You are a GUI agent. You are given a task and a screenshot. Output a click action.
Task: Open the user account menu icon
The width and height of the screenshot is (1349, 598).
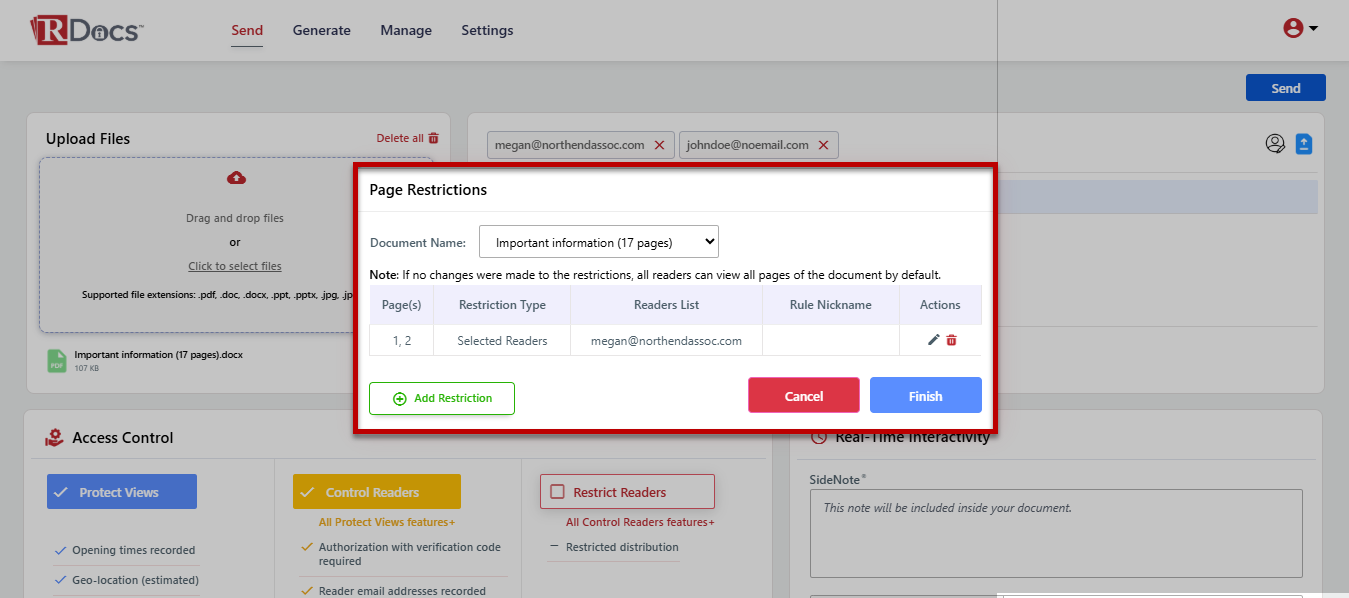coord(1293,28)
